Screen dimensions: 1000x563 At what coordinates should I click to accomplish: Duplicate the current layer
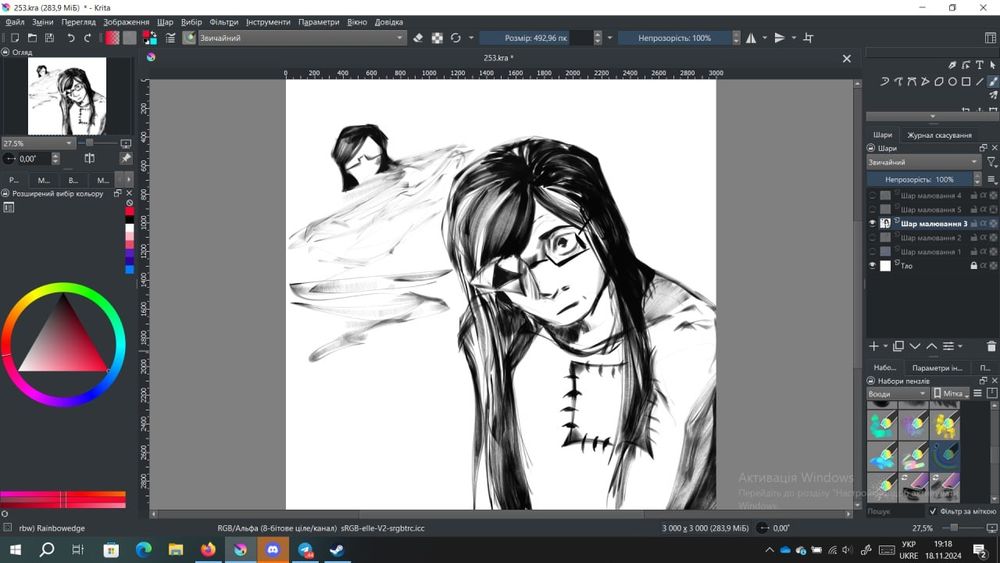(x=899, y=346)
